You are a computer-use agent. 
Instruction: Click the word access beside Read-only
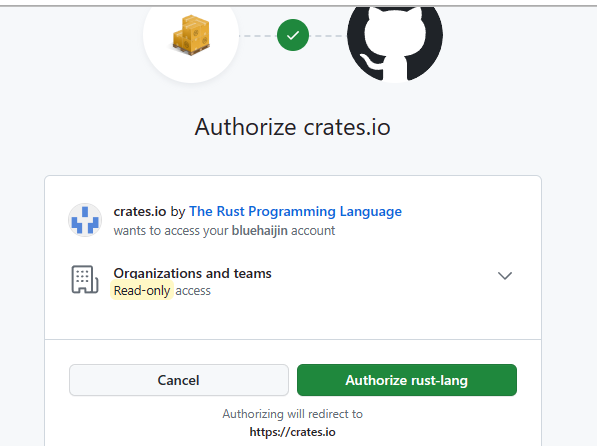193,291
